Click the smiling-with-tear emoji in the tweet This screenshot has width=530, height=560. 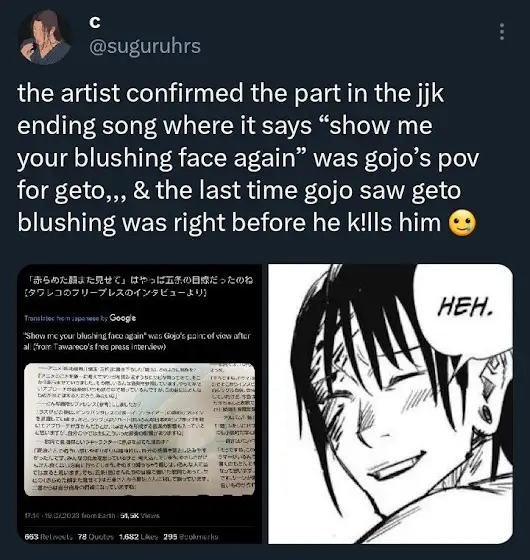click(462, 223)
